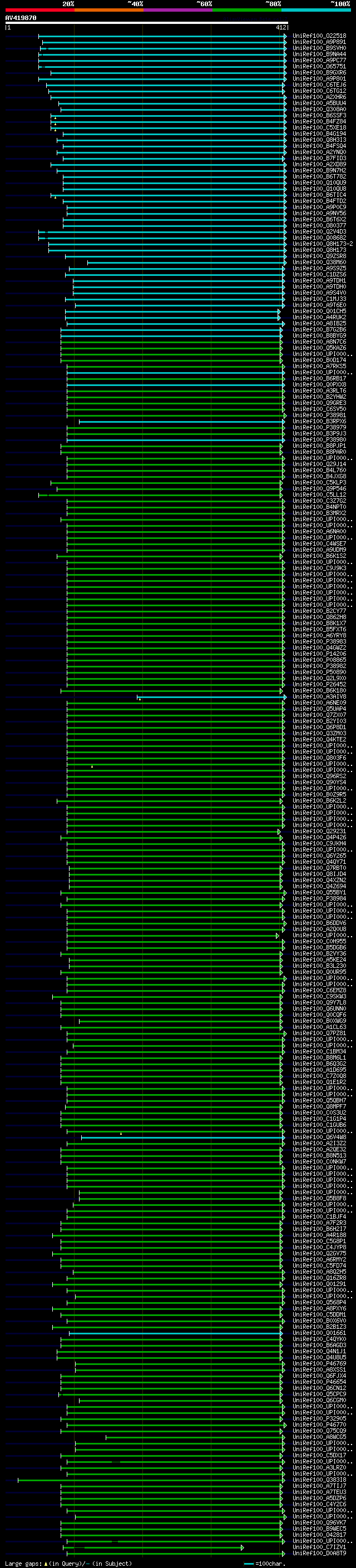The width and height of the screenshot is (356, 1568).
Task: Select hit UniRef100_A6NA00
Action: (x=319, y=531)
